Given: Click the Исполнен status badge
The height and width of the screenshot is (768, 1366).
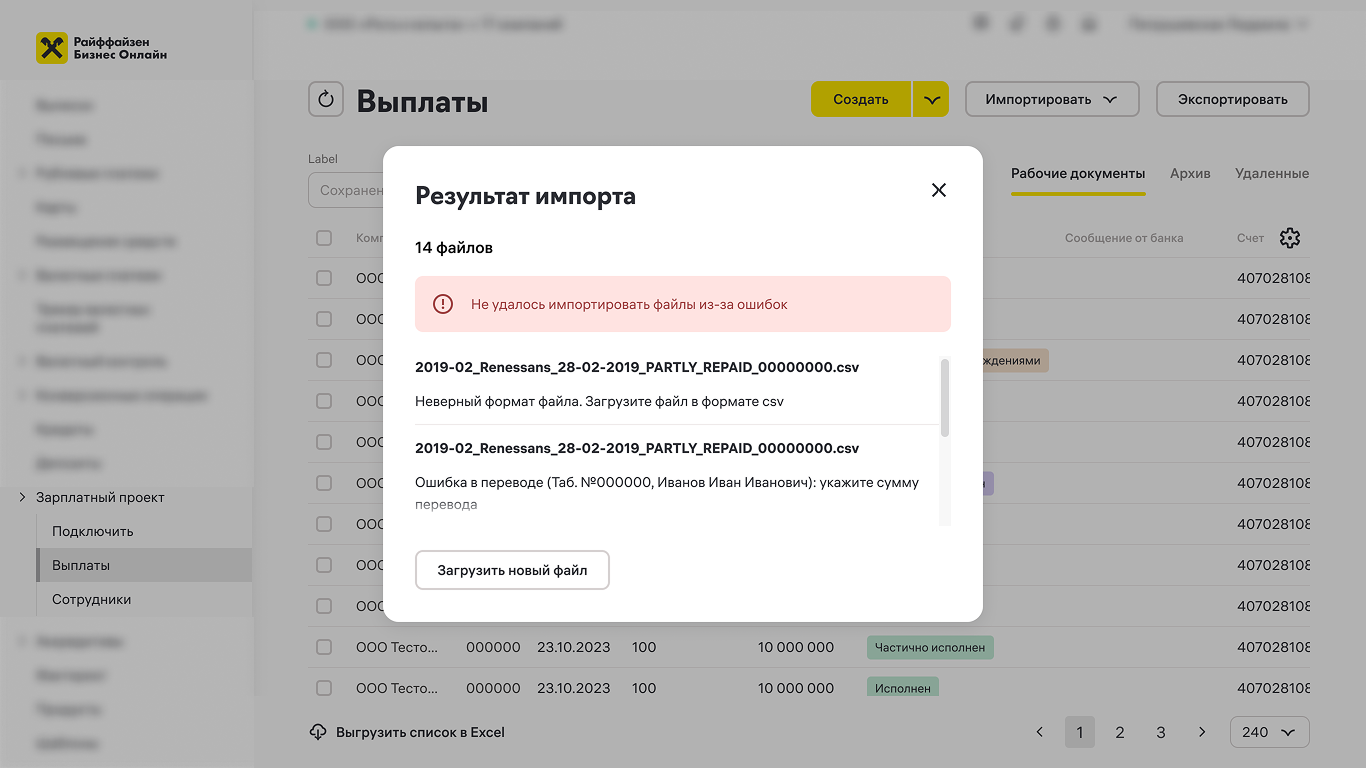Looking at the screenshot, I should (x=903, y=688).
